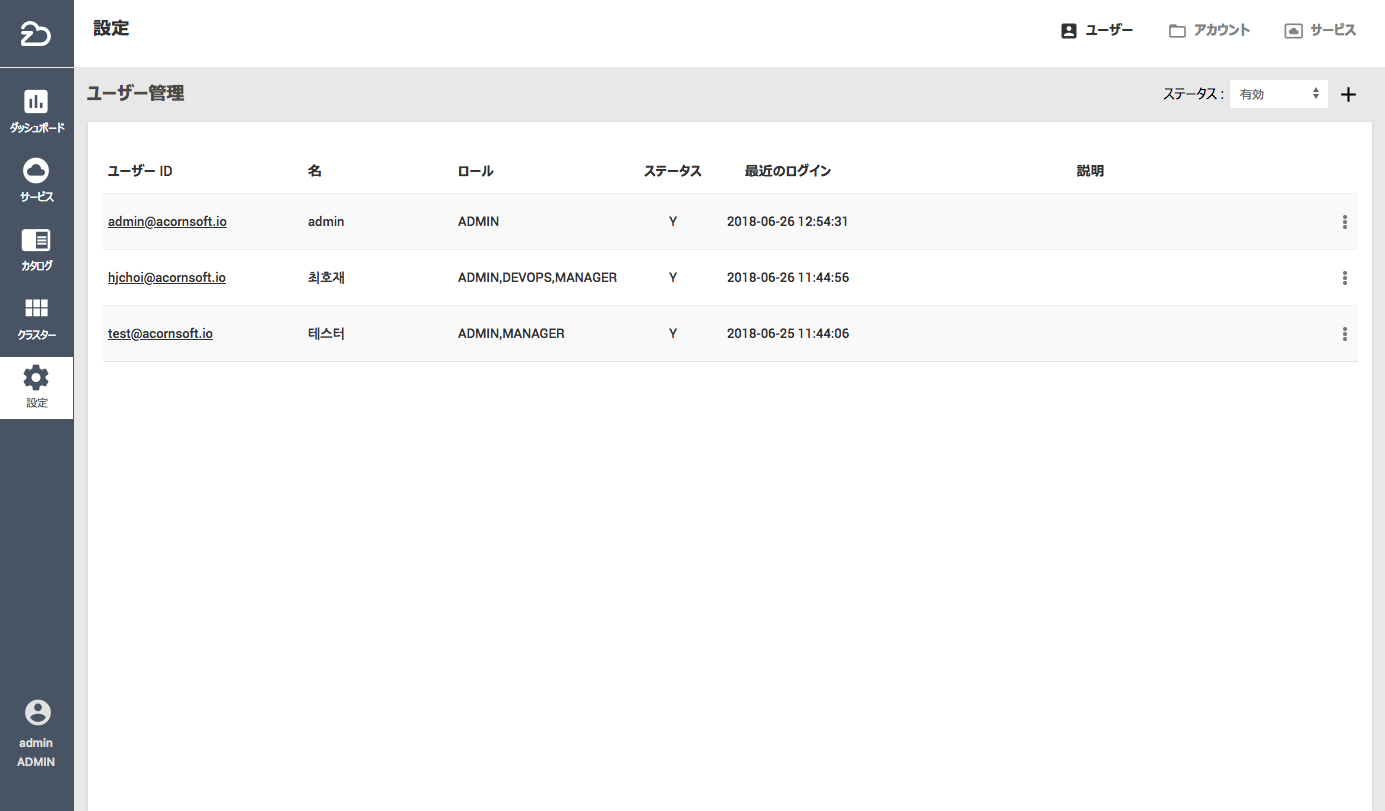The width and height of the screenshot is (1385, 811).
Task: Open the more options menu for test@acornsoft.io
Action: (x=1345, y=334)
